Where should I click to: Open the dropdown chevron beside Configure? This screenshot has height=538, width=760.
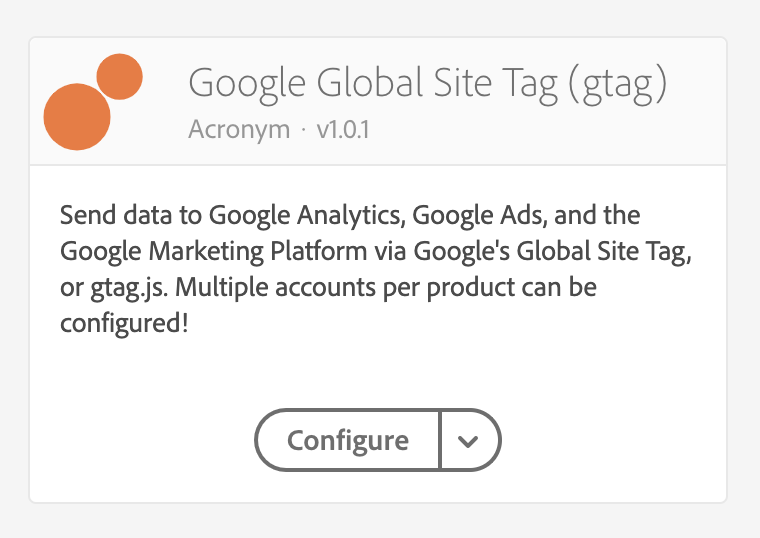(x=469, y=440)
